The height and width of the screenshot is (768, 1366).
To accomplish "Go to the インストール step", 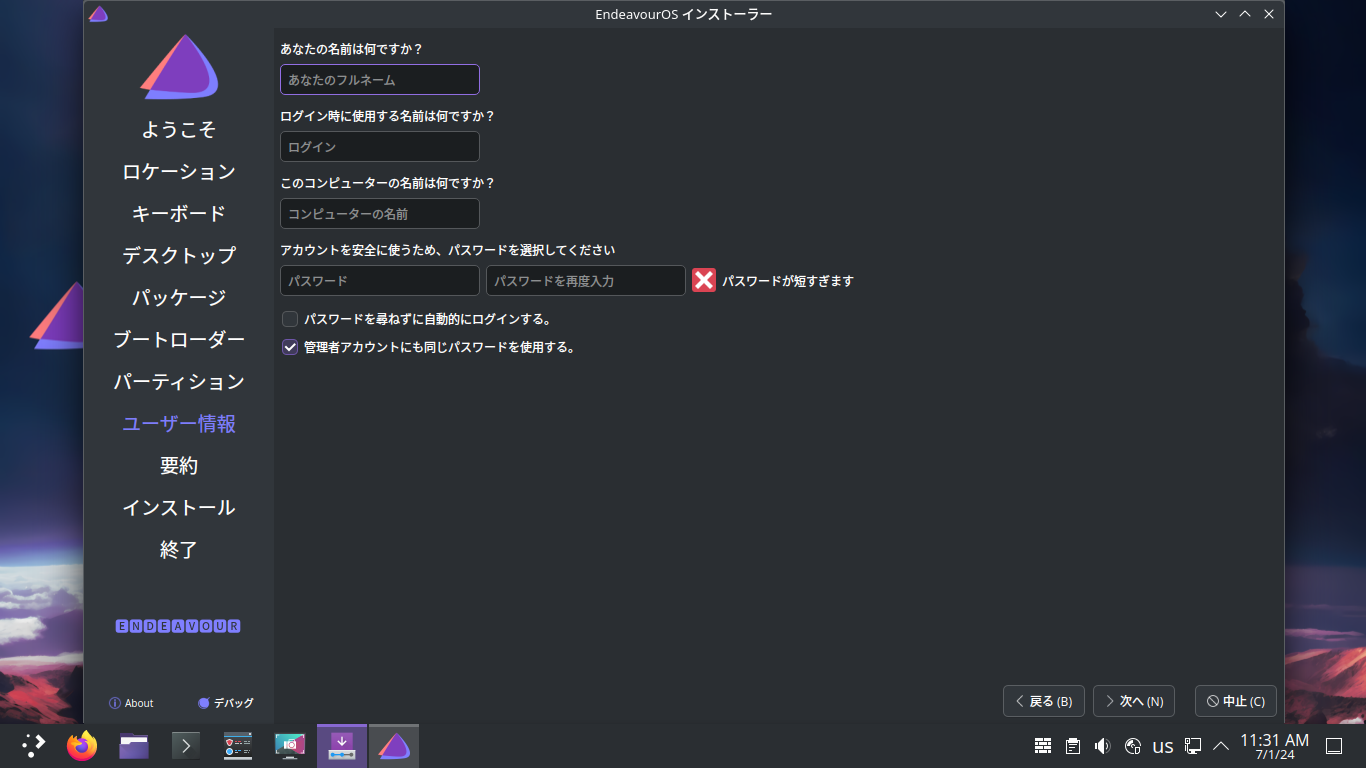I will [x=179, y=508].
